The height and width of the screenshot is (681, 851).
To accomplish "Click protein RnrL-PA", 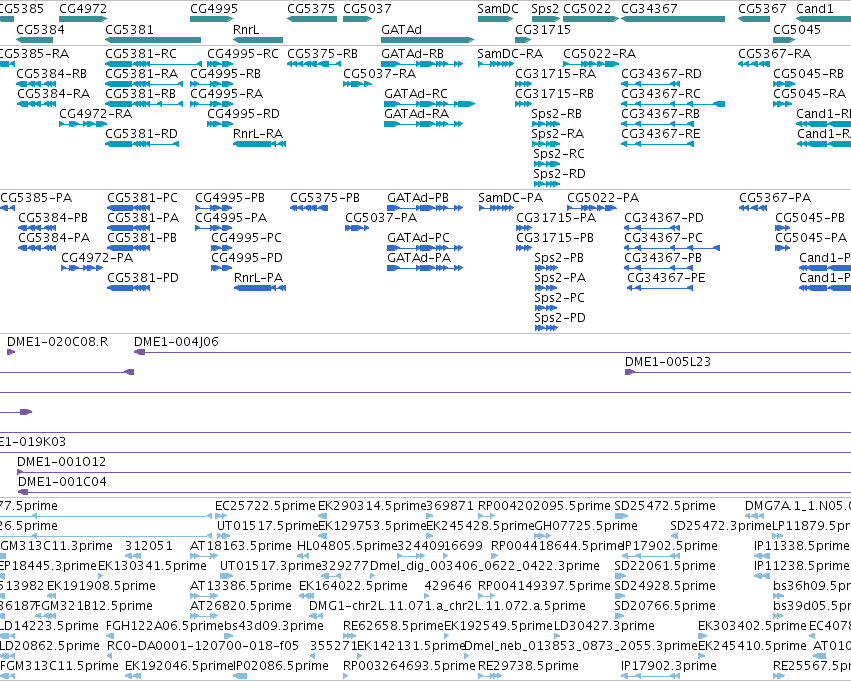I will pos(258,278).
